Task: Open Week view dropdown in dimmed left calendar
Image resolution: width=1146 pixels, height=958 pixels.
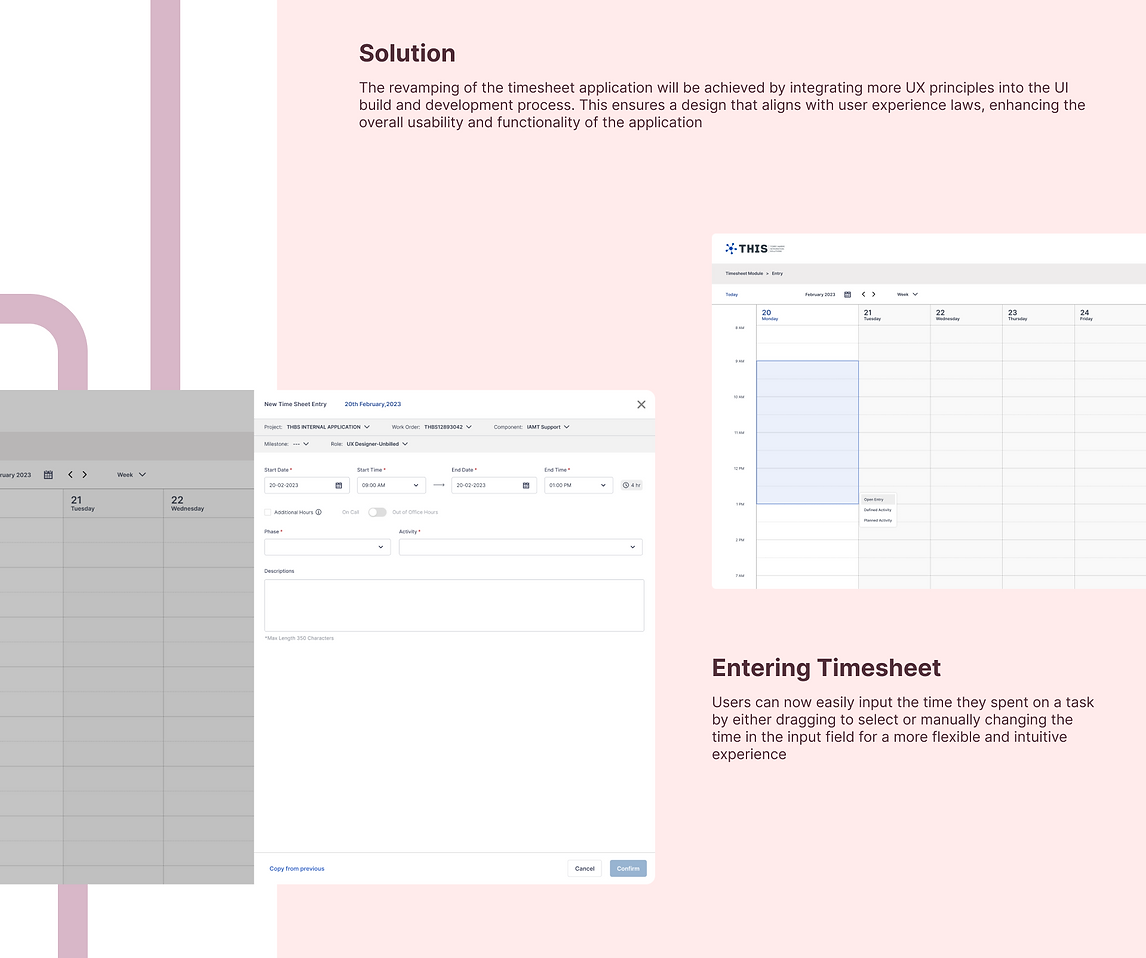Action: click(x=132, y=475)
